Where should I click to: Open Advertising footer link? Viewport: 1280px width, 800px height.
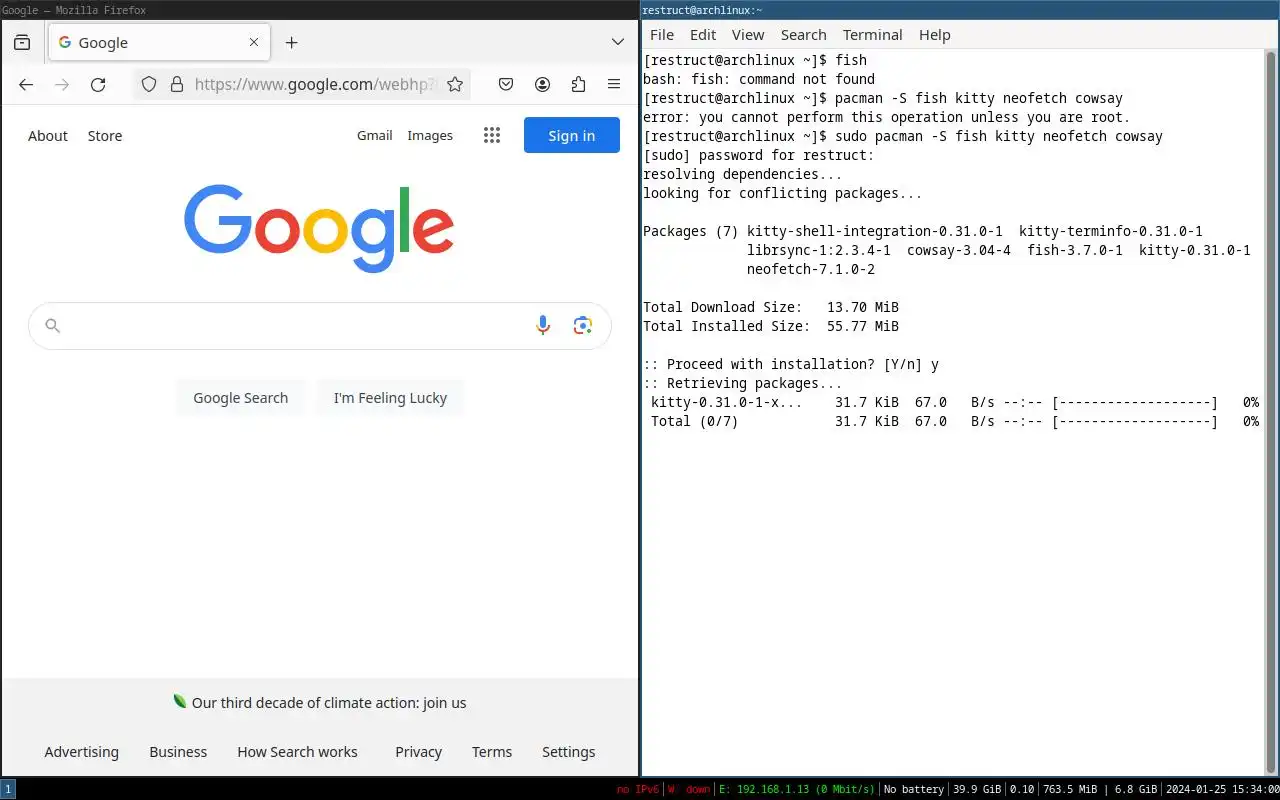[82, 752]
